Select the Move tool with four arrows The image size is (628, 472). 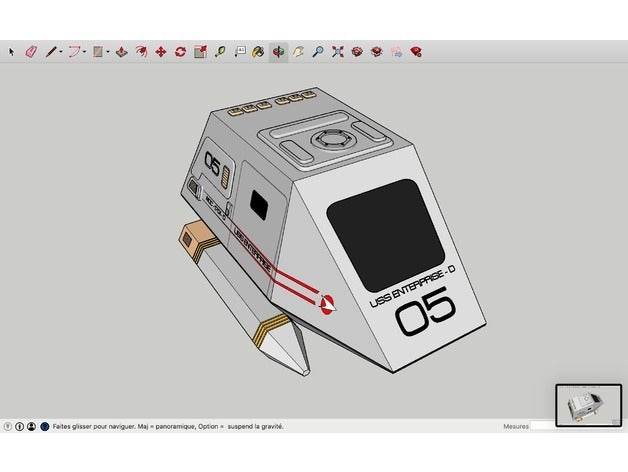pyautogui.click(x=161, y=52)
